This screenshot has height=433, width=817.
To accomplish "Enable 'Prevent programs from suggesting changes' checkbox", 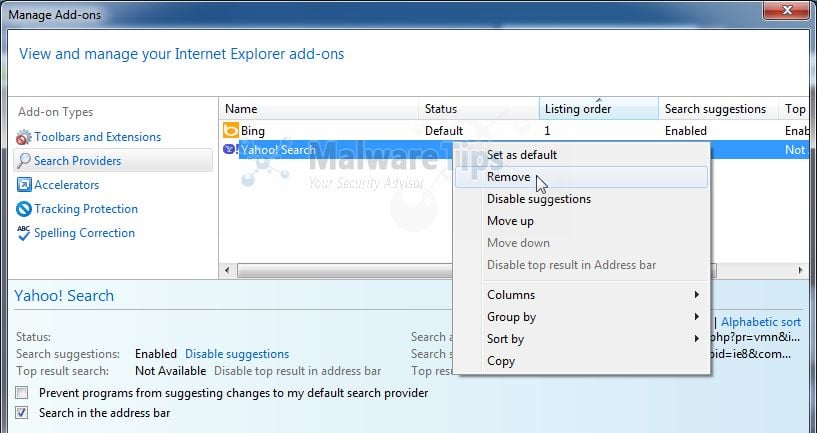I will tap(22, 393).
